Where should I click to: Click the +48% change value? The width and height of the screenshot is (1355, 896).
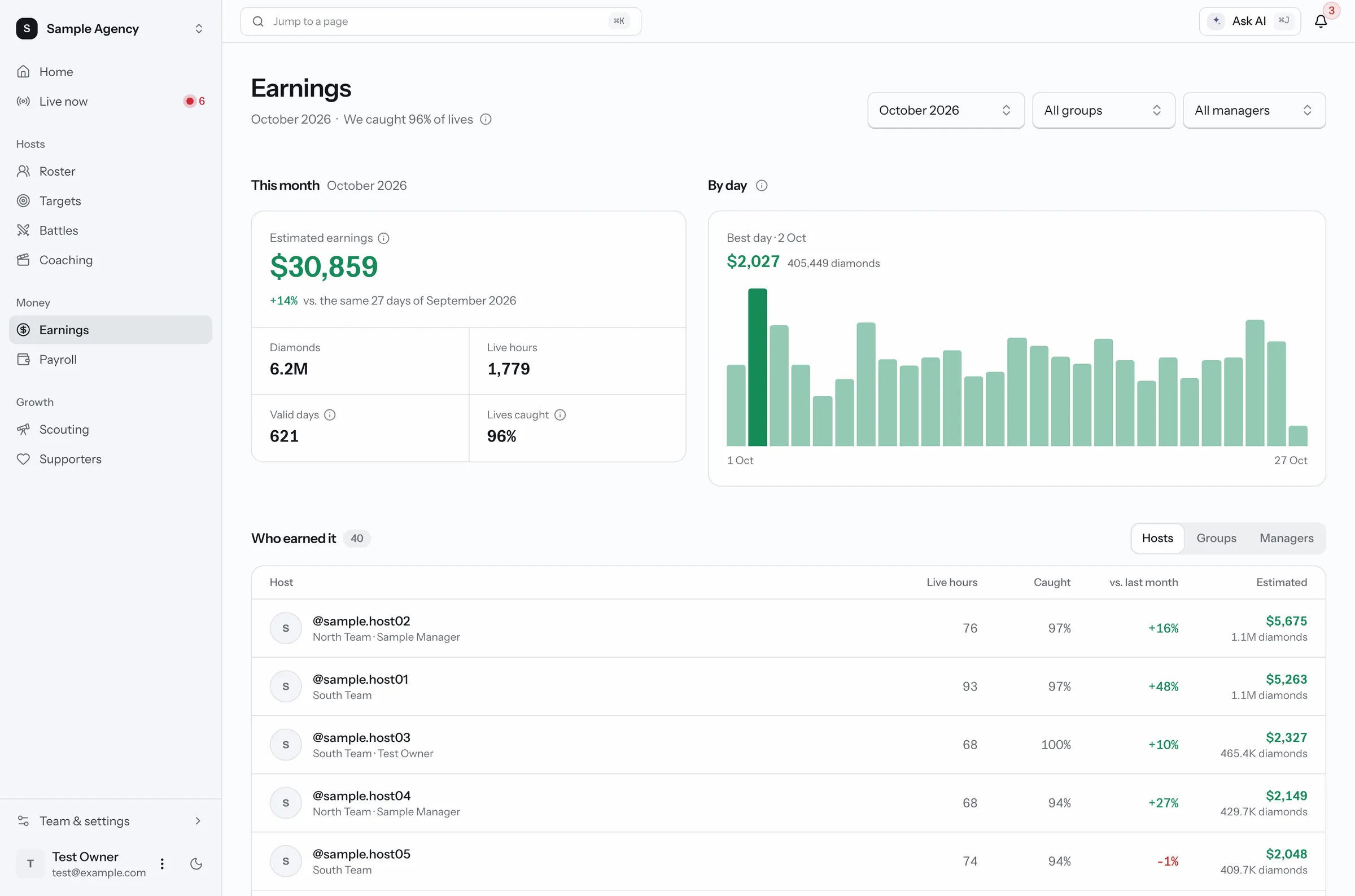coord(1163,687)
